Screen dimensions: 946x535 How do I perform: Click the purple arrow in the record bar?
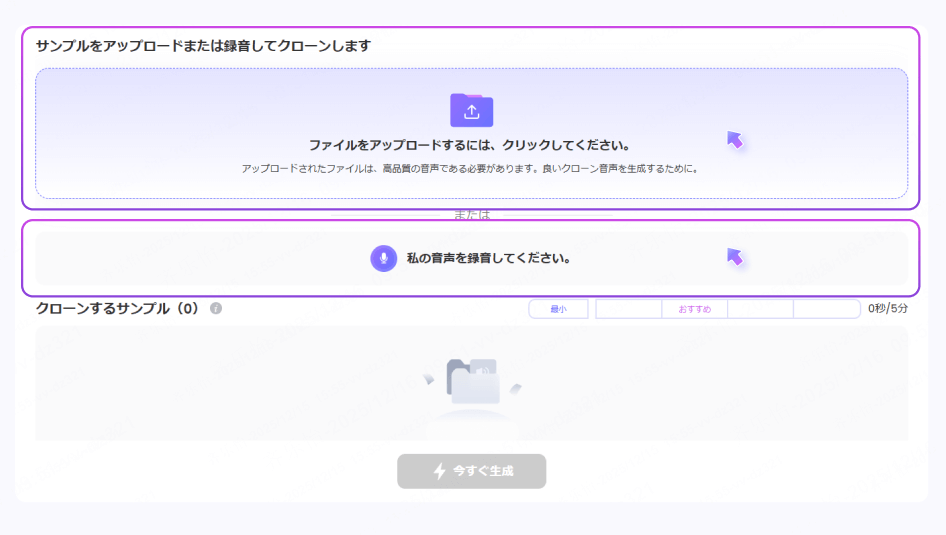(735, 257)
